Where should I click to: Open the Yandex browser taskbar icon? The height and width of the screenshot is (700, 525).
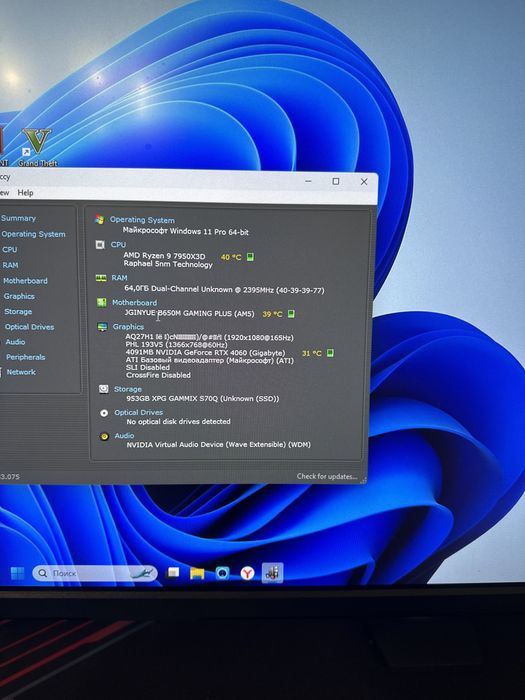pos(247,573)
